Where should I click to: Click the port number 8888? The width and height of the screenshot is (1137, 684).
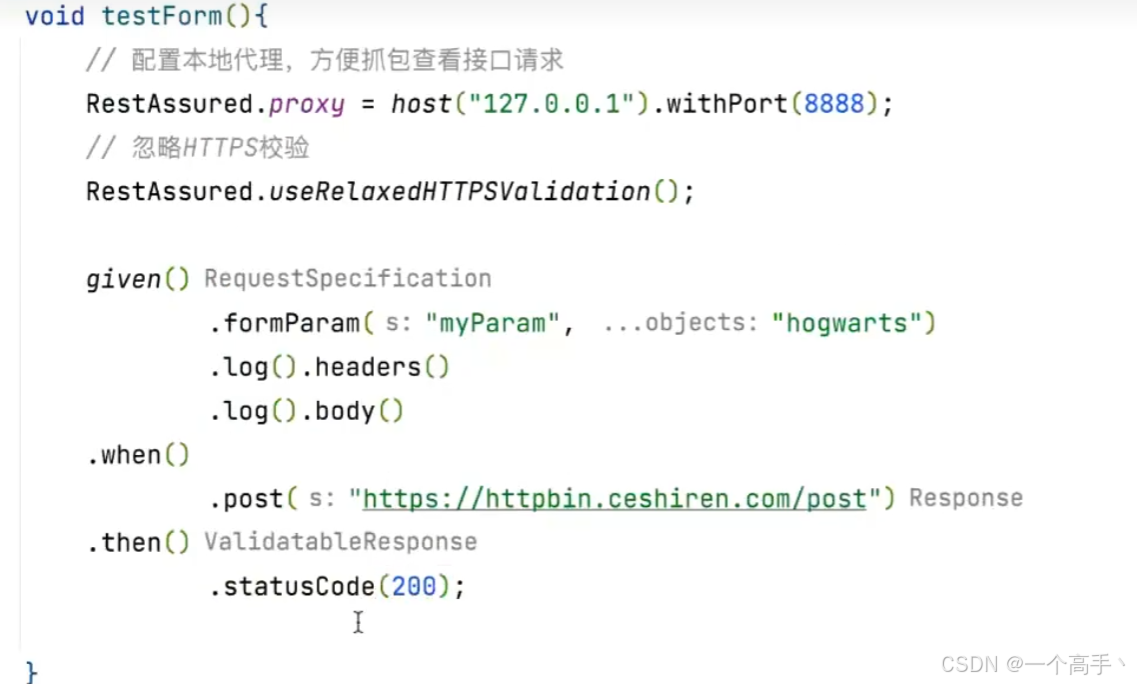click(x=834, y=103)
